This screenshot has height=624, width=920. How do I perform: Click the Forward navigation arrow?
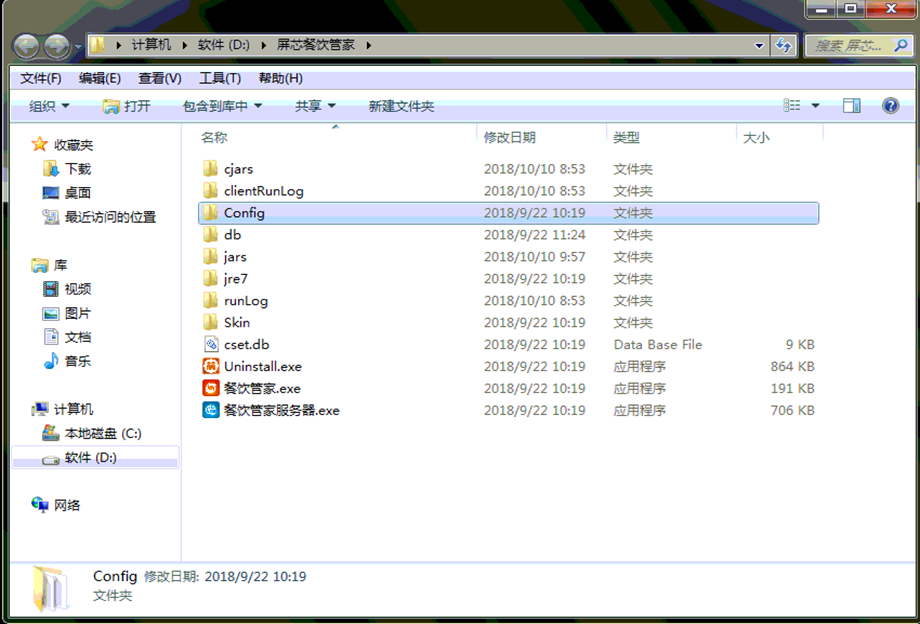point(57,46)
